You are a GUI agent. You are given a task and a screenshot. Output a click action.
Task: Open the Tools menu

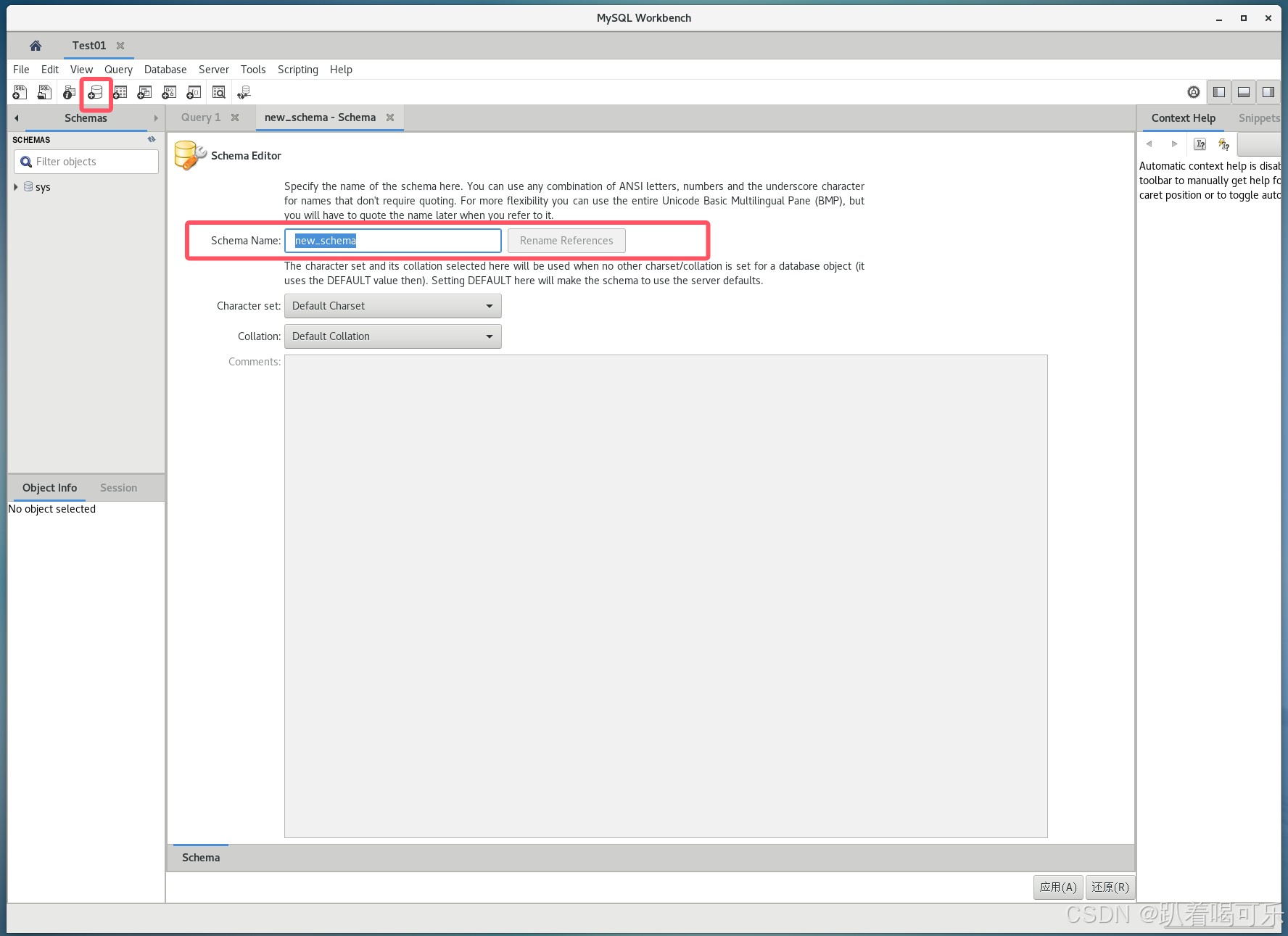[x=253, y=70]
